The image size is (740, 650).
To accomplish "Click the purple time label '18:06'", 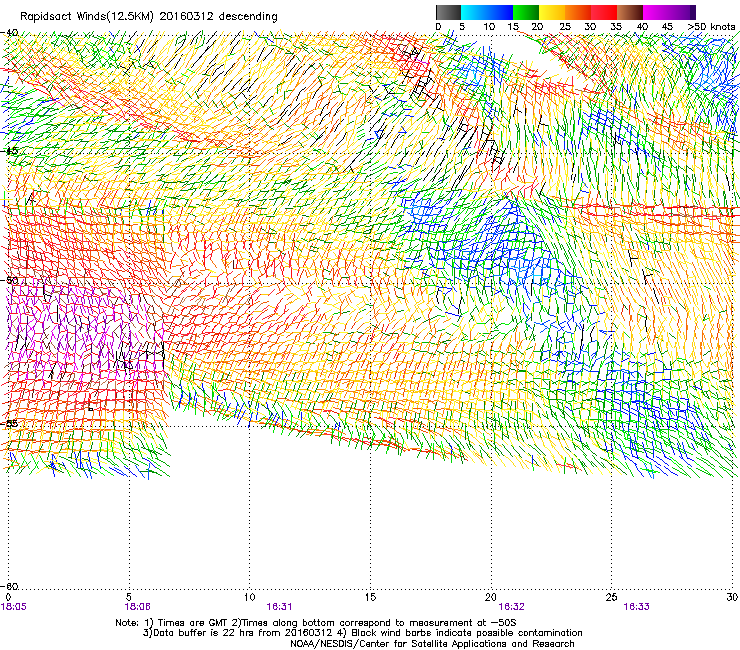I will (138, 607).
